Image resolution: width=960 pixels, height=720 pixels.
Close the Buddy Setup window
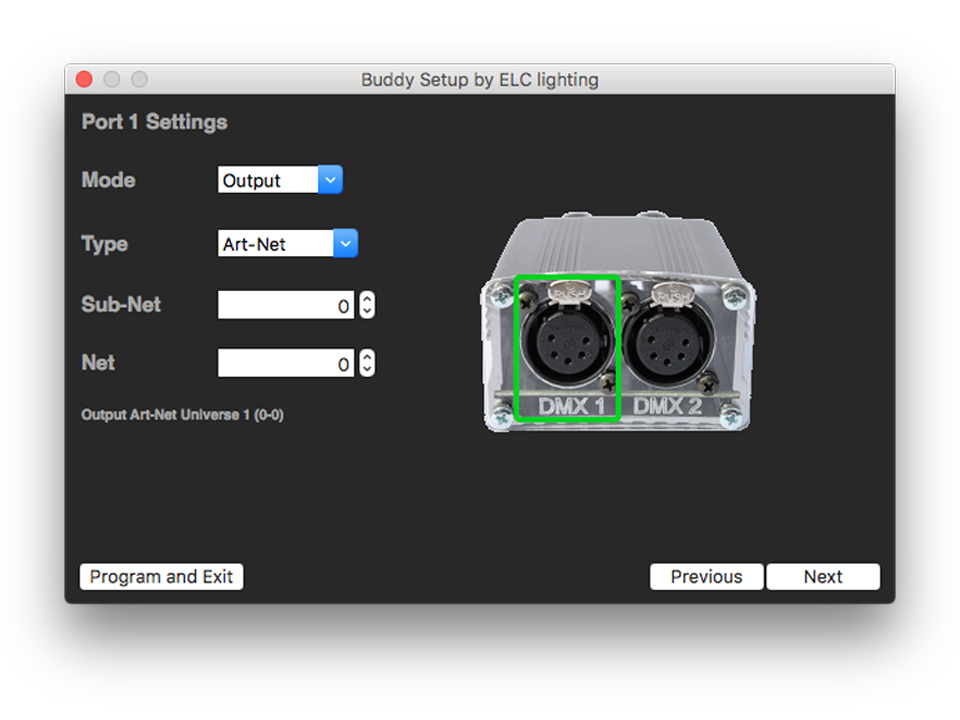coord(84,79)
